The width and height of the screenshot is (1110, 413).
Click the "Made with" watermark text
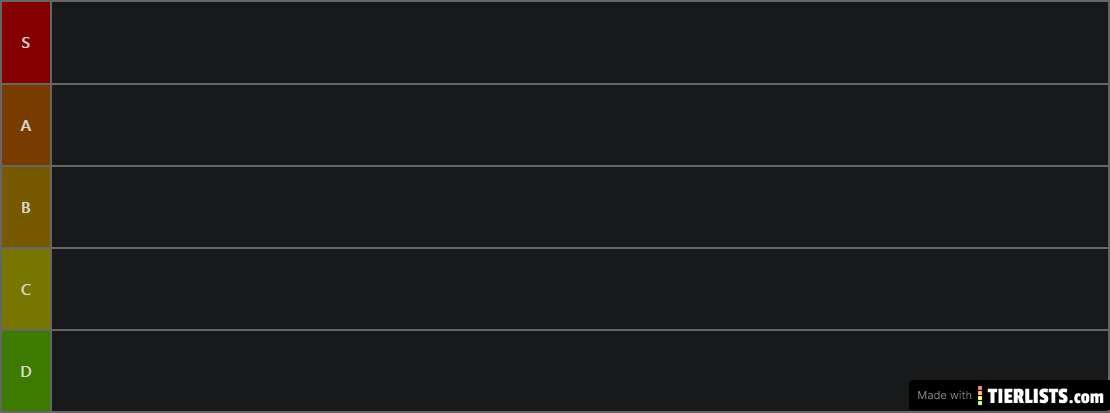[x=944, y=395]
